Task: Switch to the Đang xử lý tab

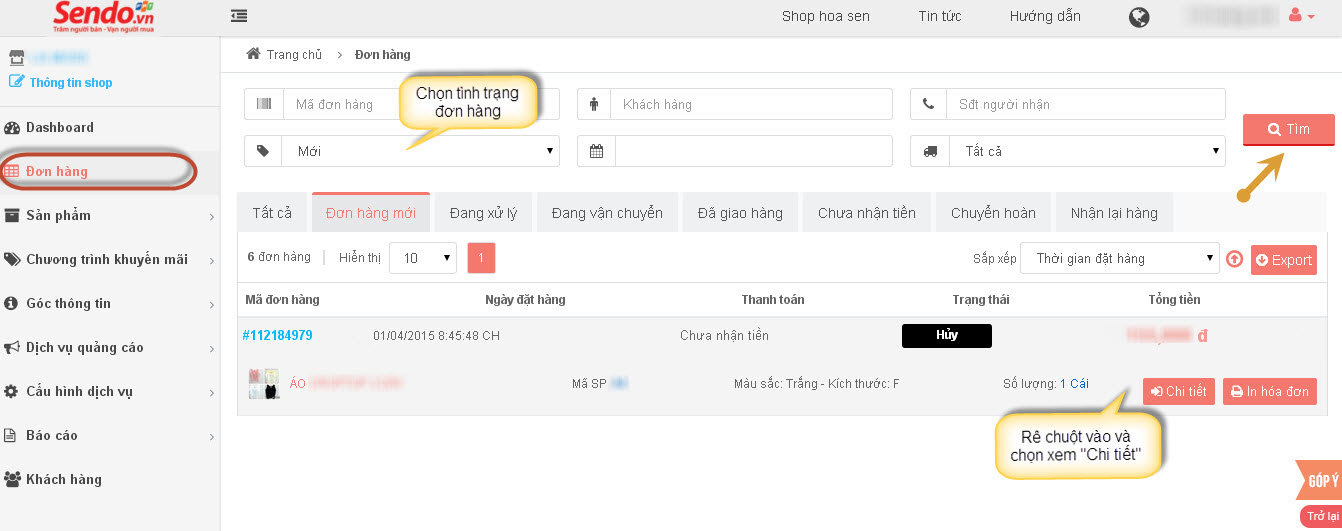Action: tap(483, 213)
